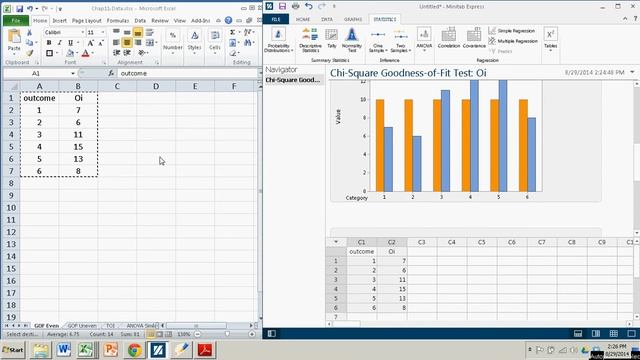Screen dimensions: 640x360
Task: Click the Find and Select binoculars icon
Action: point(247,43)
